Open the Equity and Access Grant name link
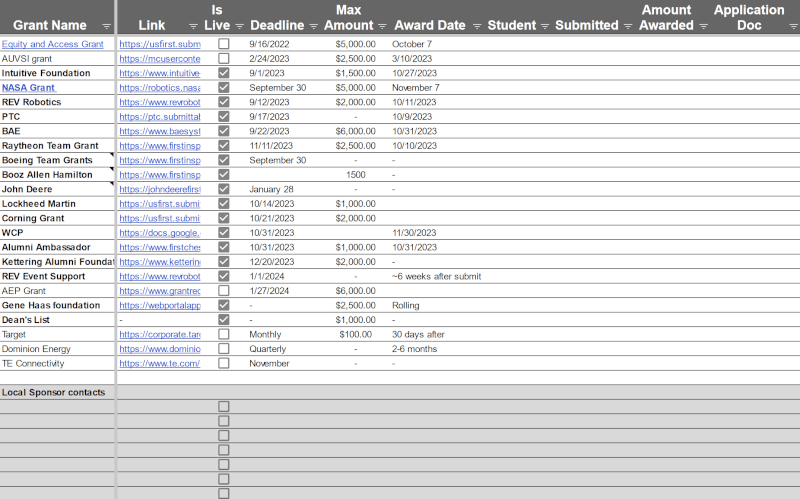Screen dimensions: 800x499 click(53, 44)
